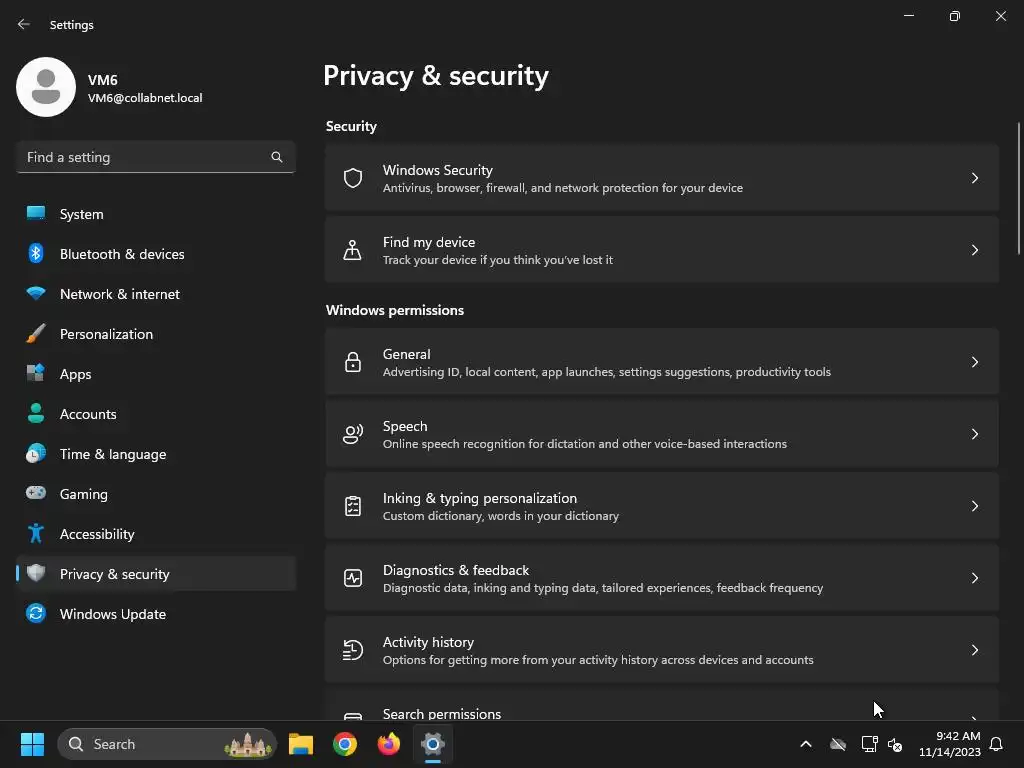Image resolution: width=1024 pixels, height=768 pixels.
Task: Click the Inking & typing clipboard icon
Action: [352, 506]
